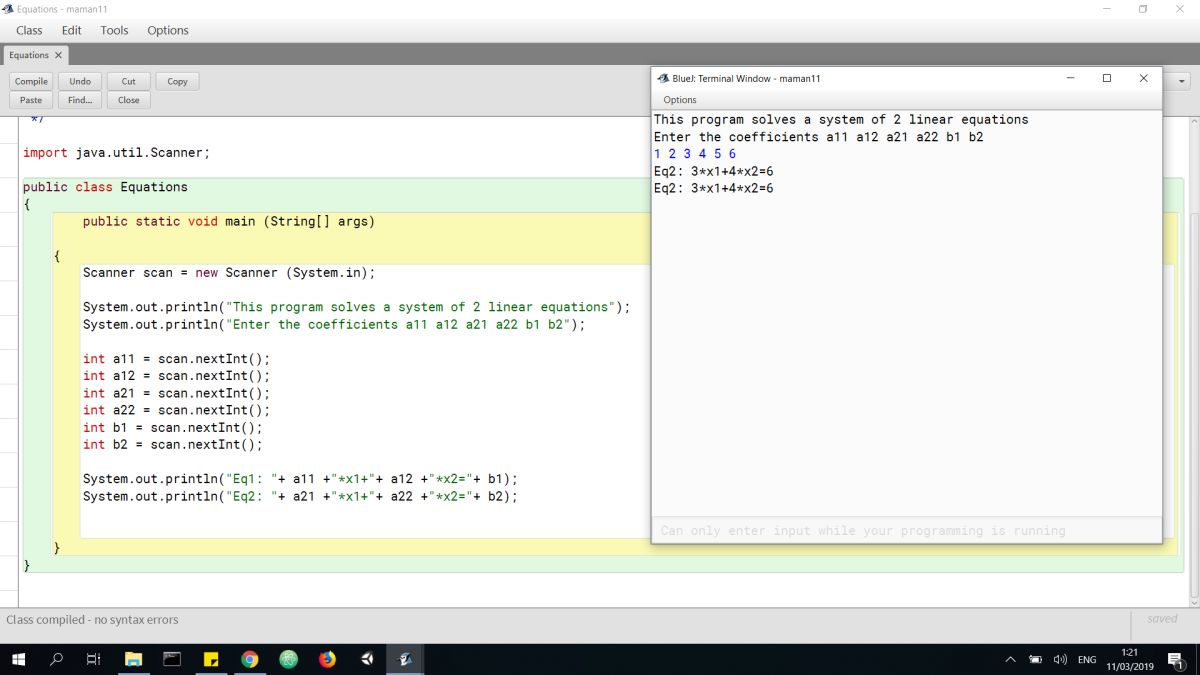Image resolution: width=1200 pixels, height=675 pixels.
Task: Select the Equations editor tab
Action: click(29, 55)
